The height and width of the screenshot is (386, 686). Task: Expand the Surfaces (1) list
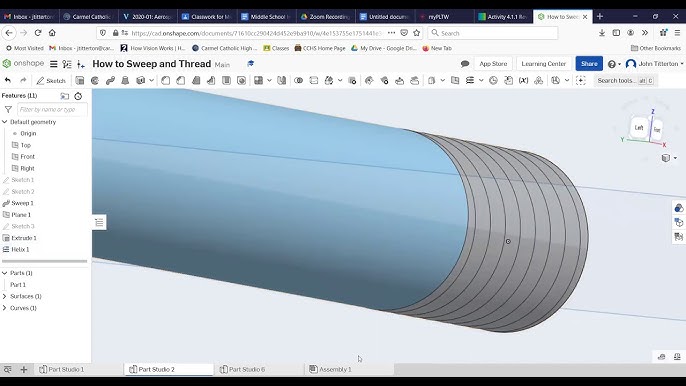[5, 296]
